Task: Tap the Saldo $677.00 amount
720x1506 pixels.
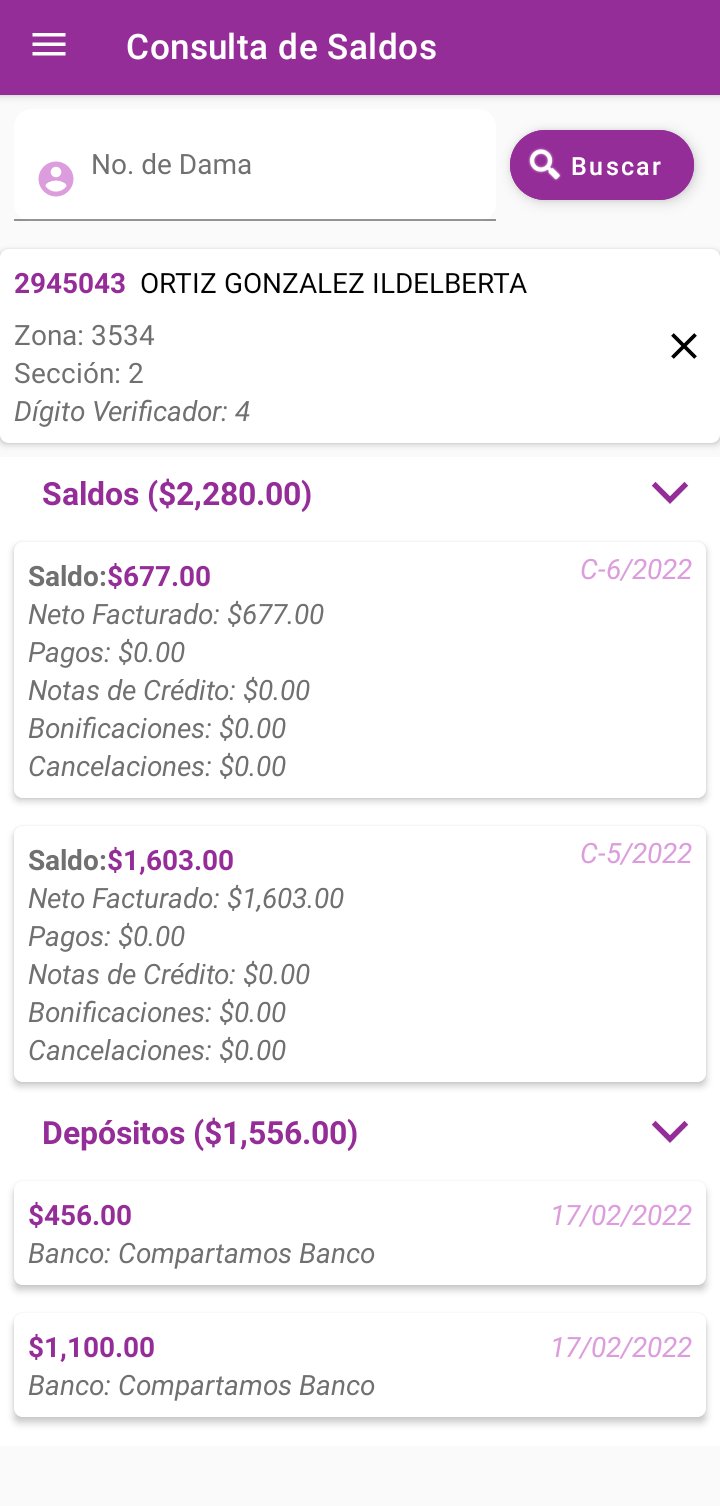Action: 159,576
